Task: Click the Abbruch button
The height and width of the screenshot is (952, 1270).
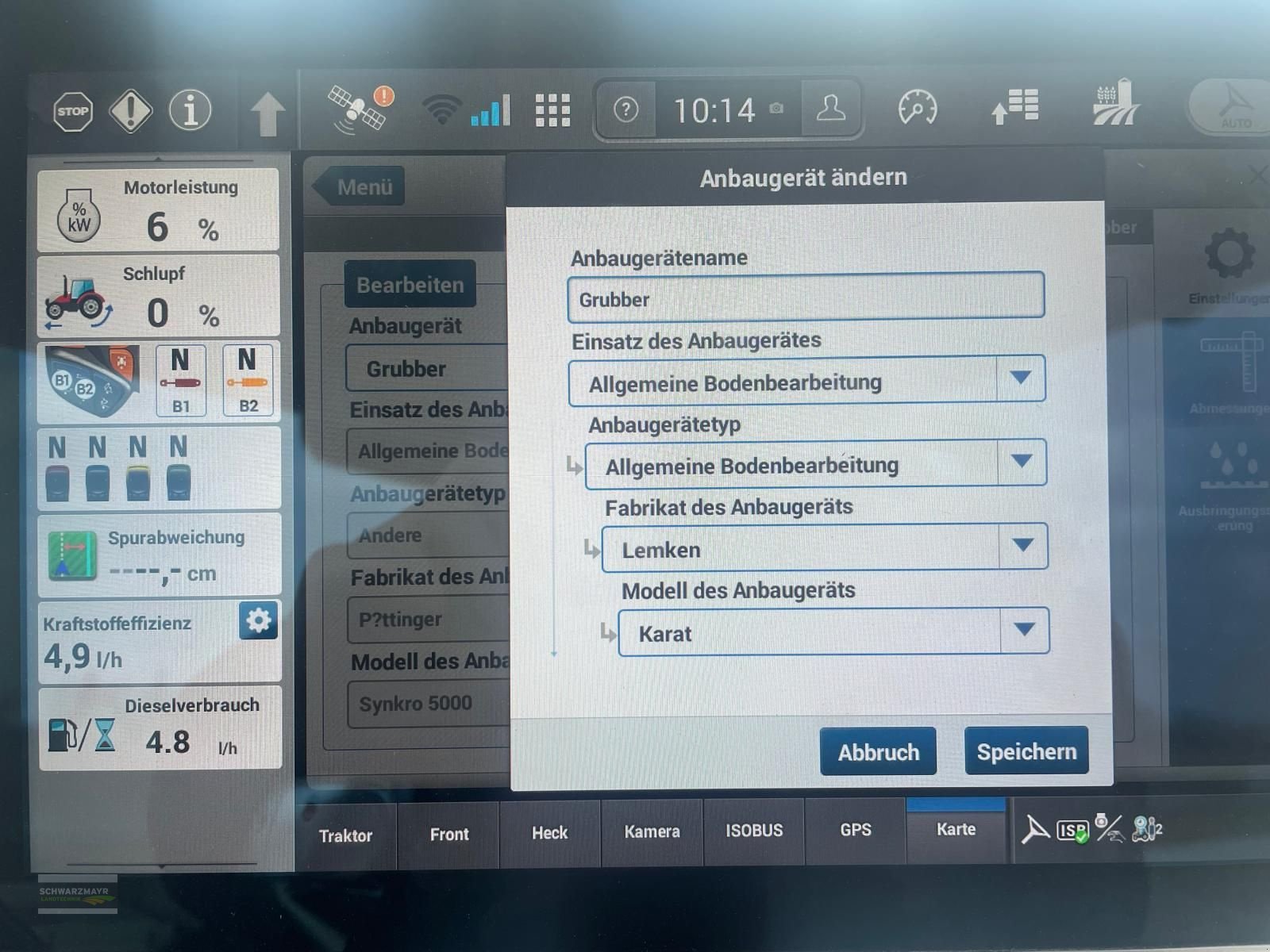Action: (x=878, y=752)
